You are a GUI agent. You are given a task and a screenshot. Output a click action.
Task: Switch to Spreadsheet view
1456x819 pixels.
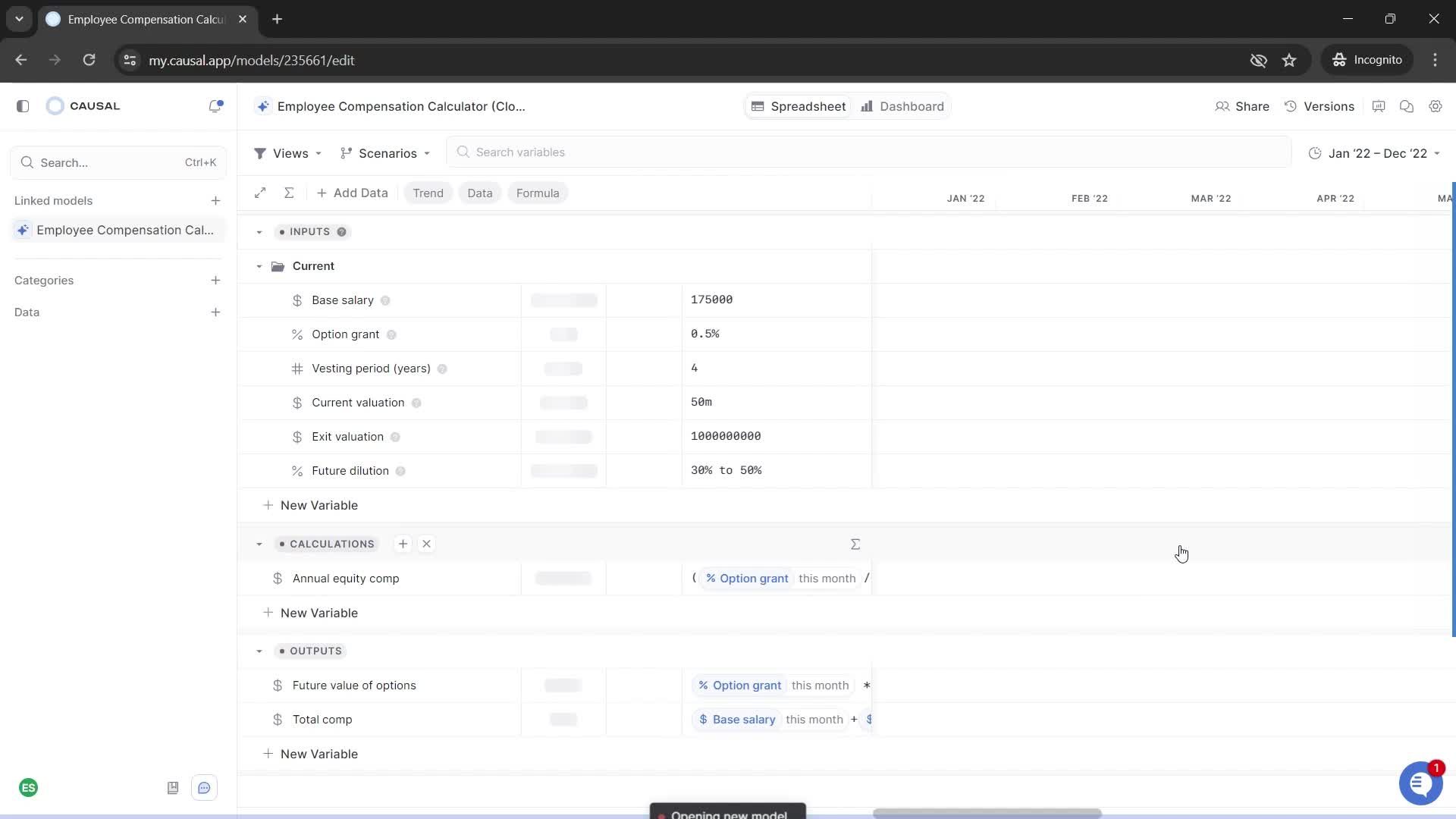coord(799,107)
